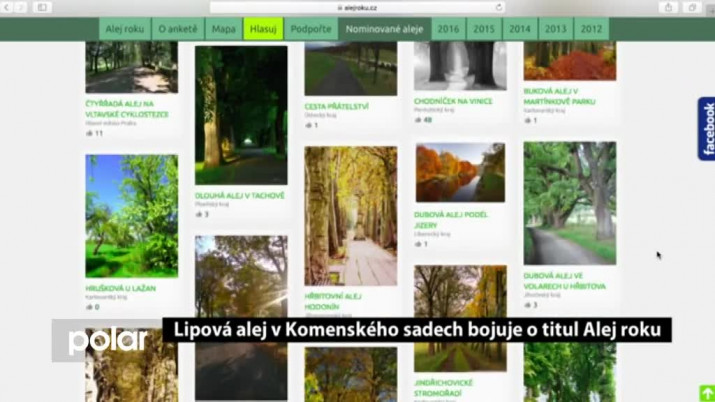Open Buková alej v Martínkově parku link
Viewport: 715px width, 402px height.
click(x=558, y=96)
